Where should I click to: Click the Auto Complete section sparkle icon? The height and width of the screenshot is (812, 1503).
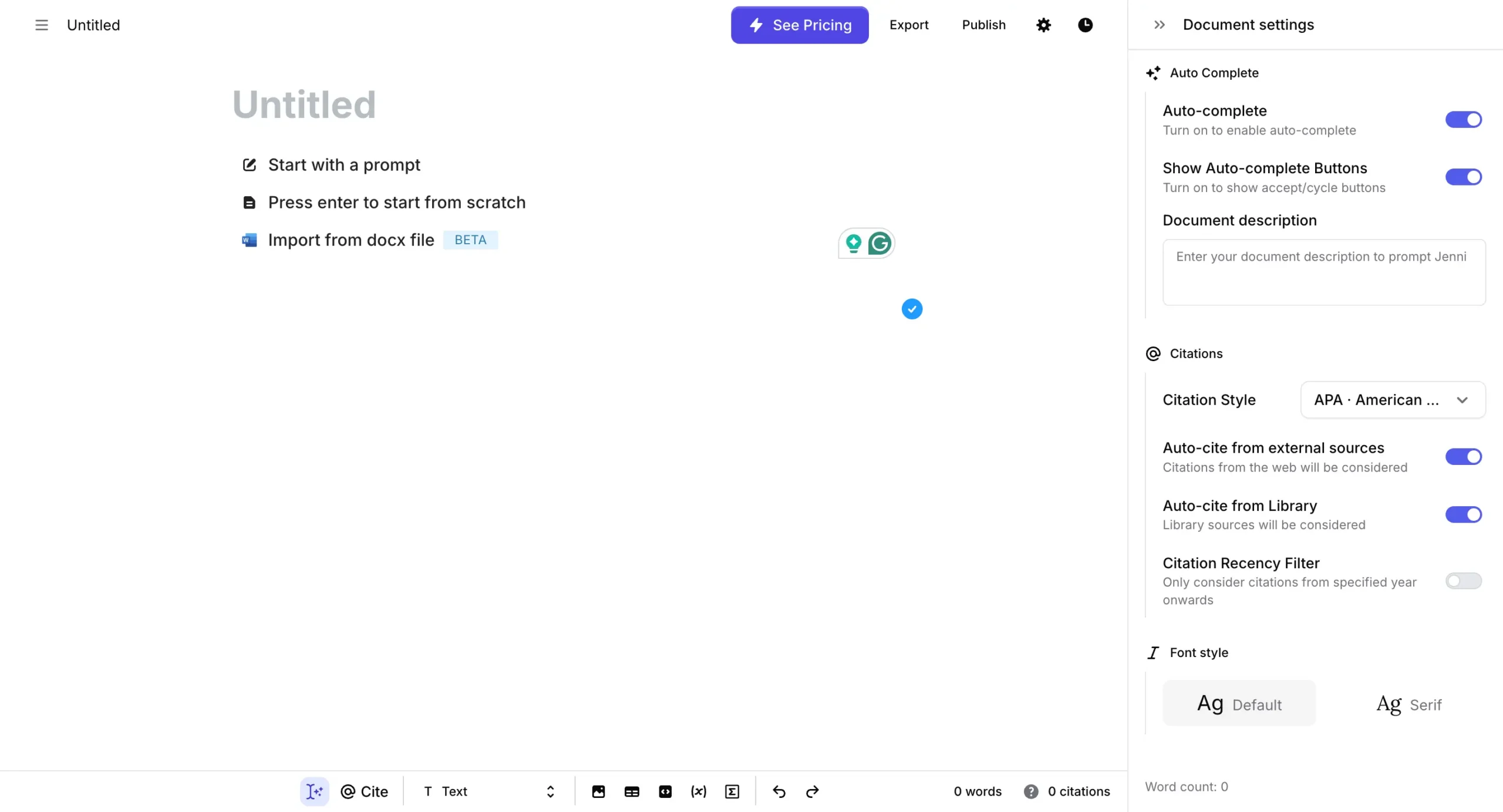1152,73
